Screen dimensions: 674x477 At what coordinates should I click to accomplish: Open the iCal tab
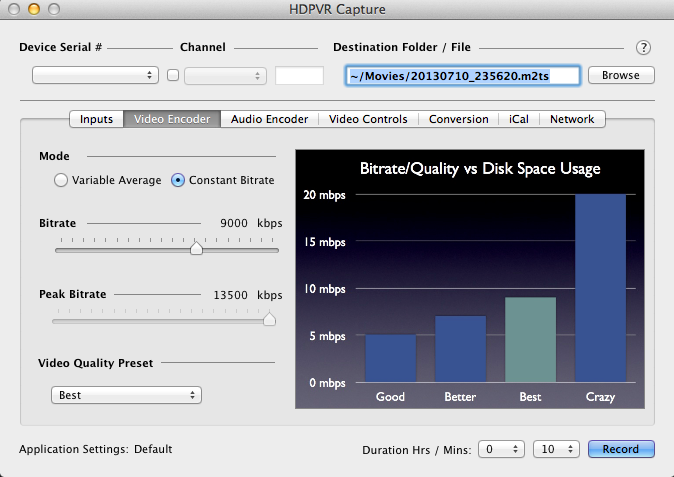519,119
